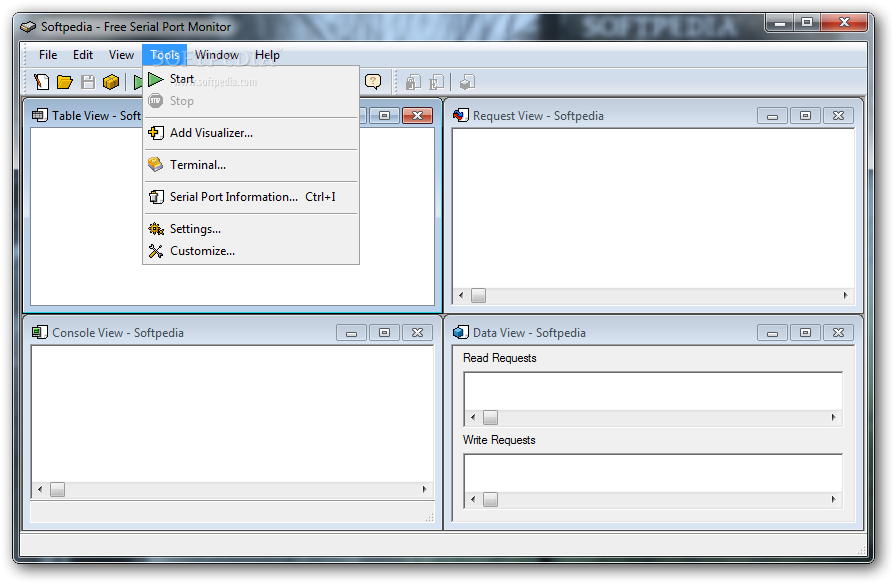Click inside the Console View output area
895x584 pixels.
coord(232,414)
